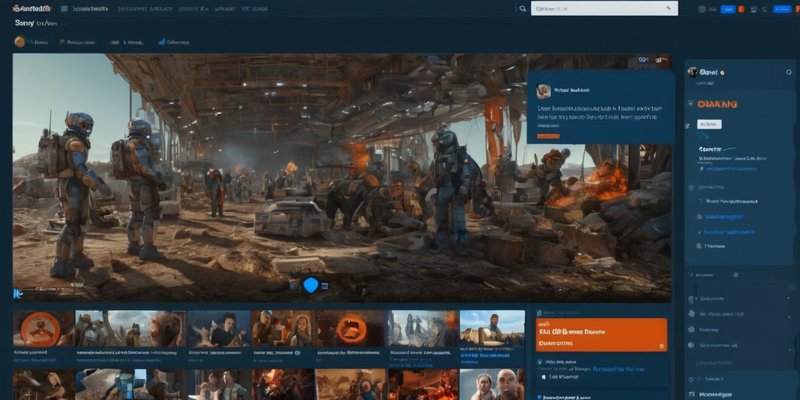Viewport: 800px width, 400px height.
Task: Toggle the white dot option under banner
Action: coord(542,376)
